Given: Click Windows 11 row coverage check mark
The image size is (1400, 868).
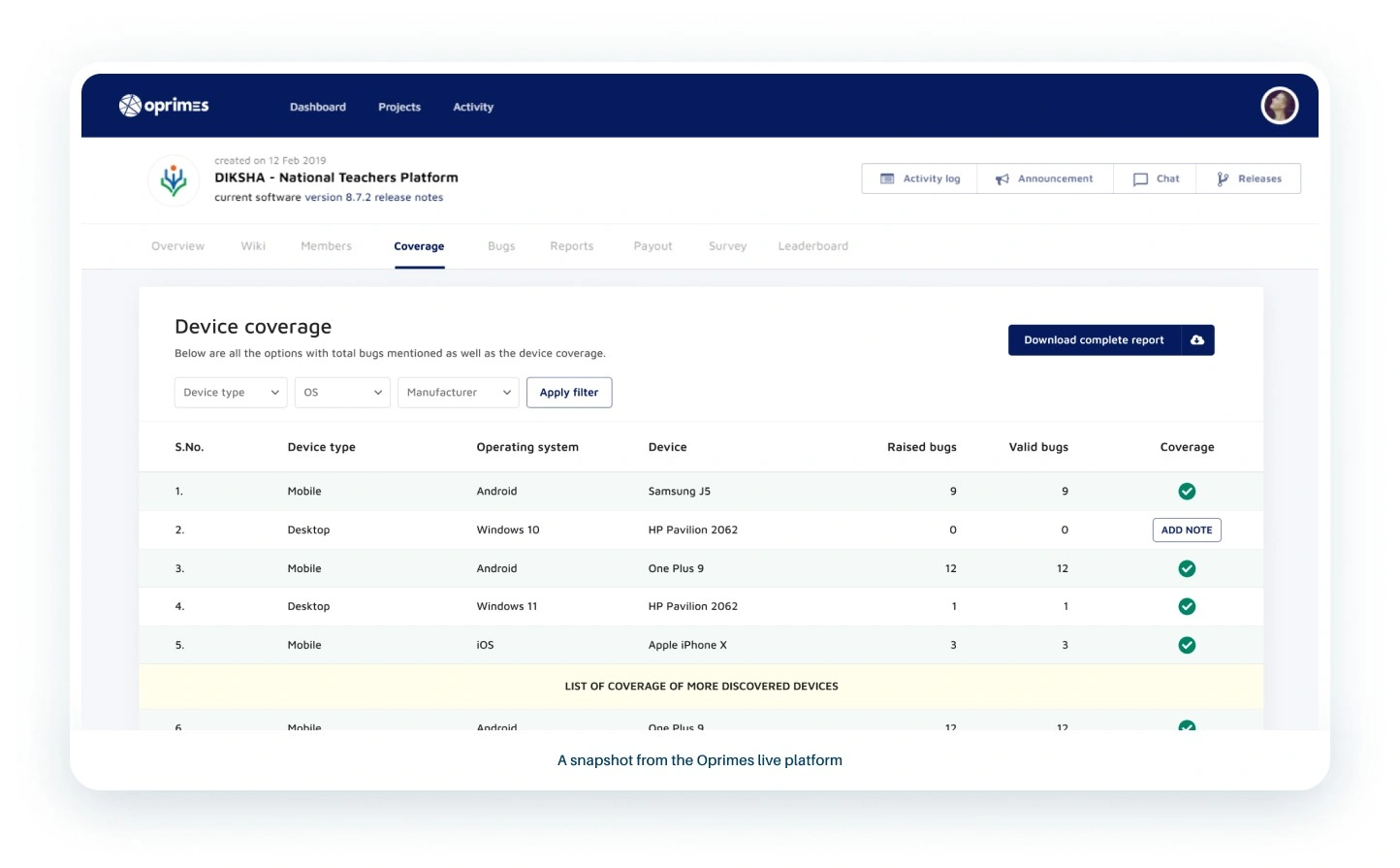Looking at the screenshot, I should pos(1187,607).
